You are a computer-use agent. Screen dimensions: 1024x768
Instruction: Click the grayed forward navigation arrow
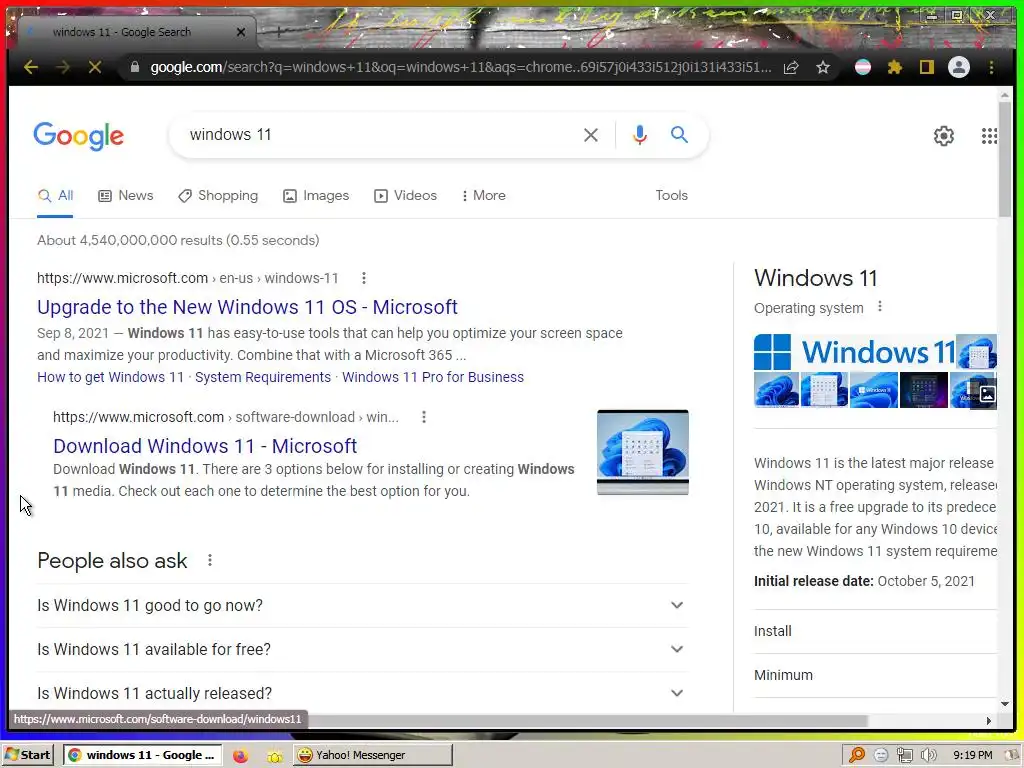[x=63, y=67]
